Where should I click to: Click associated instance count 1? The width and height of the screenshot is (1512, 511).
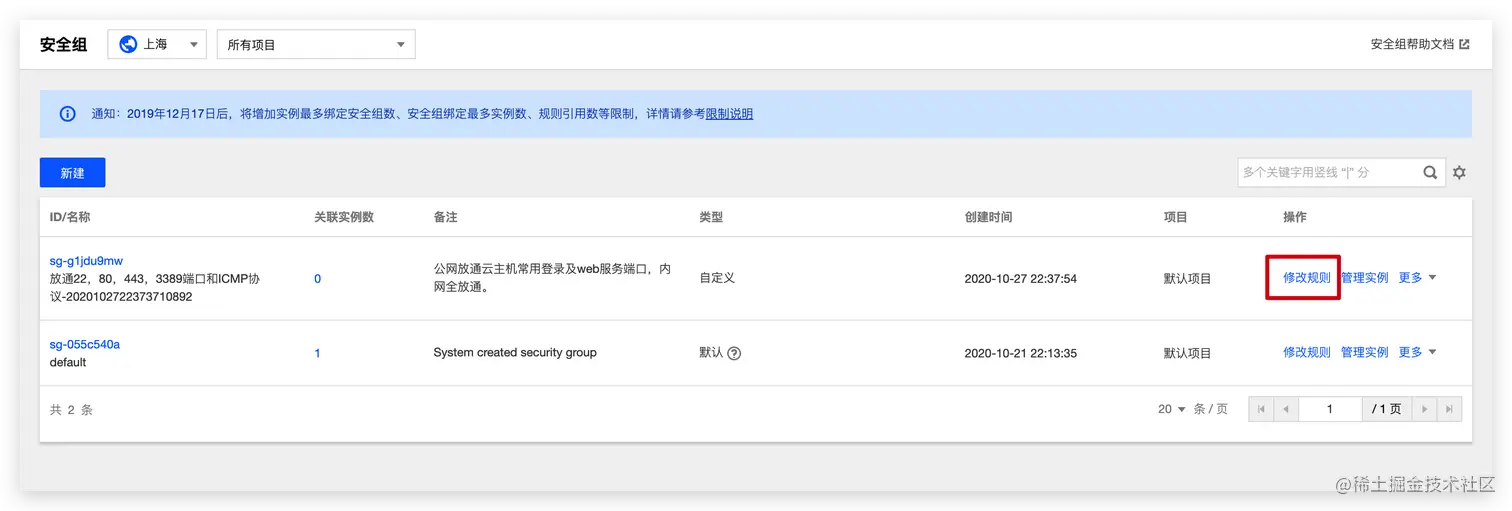pos(318,353)
